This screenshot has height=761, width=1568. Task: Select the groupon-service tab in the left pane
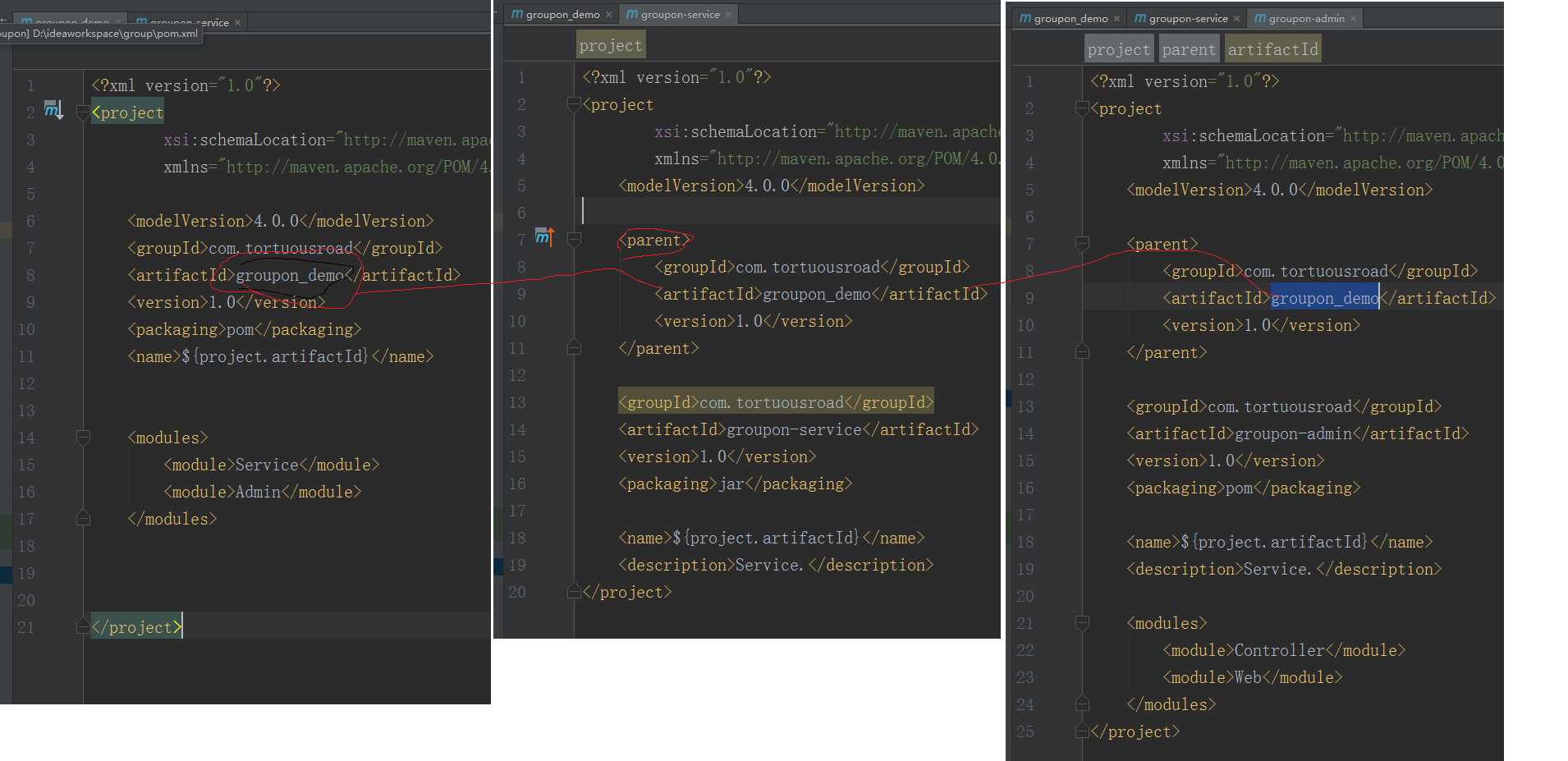[x=189, y=23]
